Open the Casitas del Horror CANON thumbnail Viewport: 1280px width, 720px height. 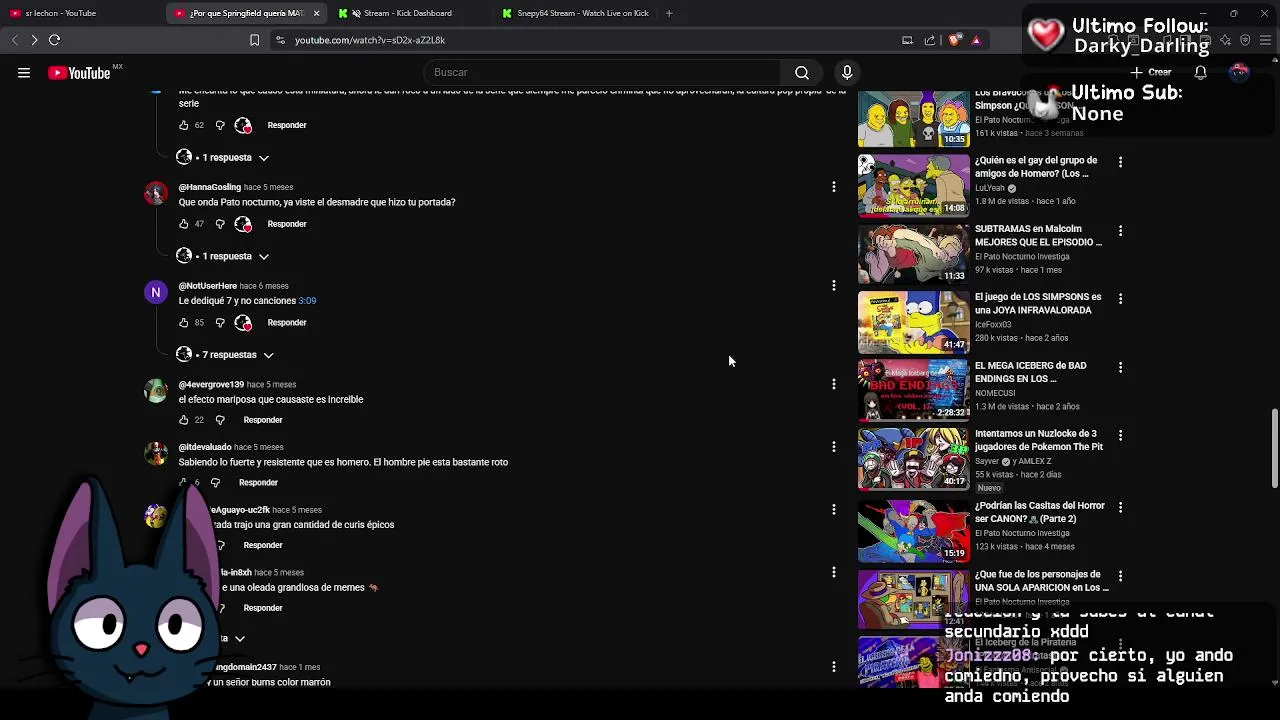[913, 531]
